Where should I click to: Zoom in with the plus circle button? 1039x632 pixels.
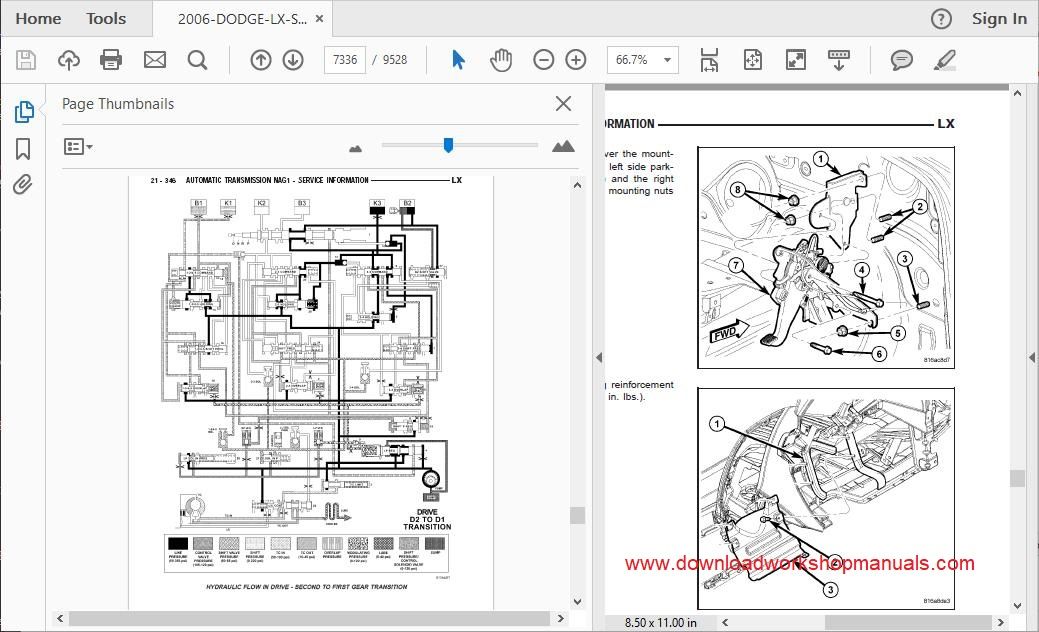pyautogui.click(x=576, y=60)
